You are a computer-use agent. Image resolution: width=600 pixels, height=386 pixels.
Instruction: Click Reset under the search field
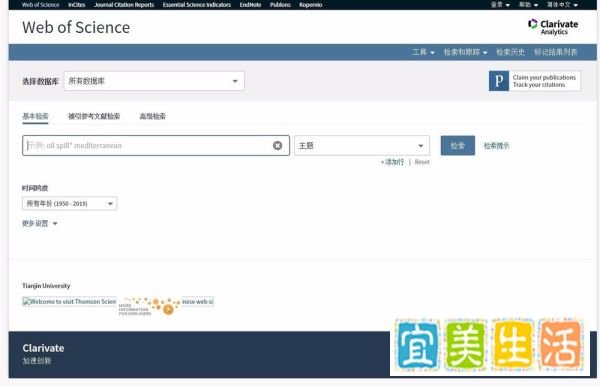click(422, 162)
